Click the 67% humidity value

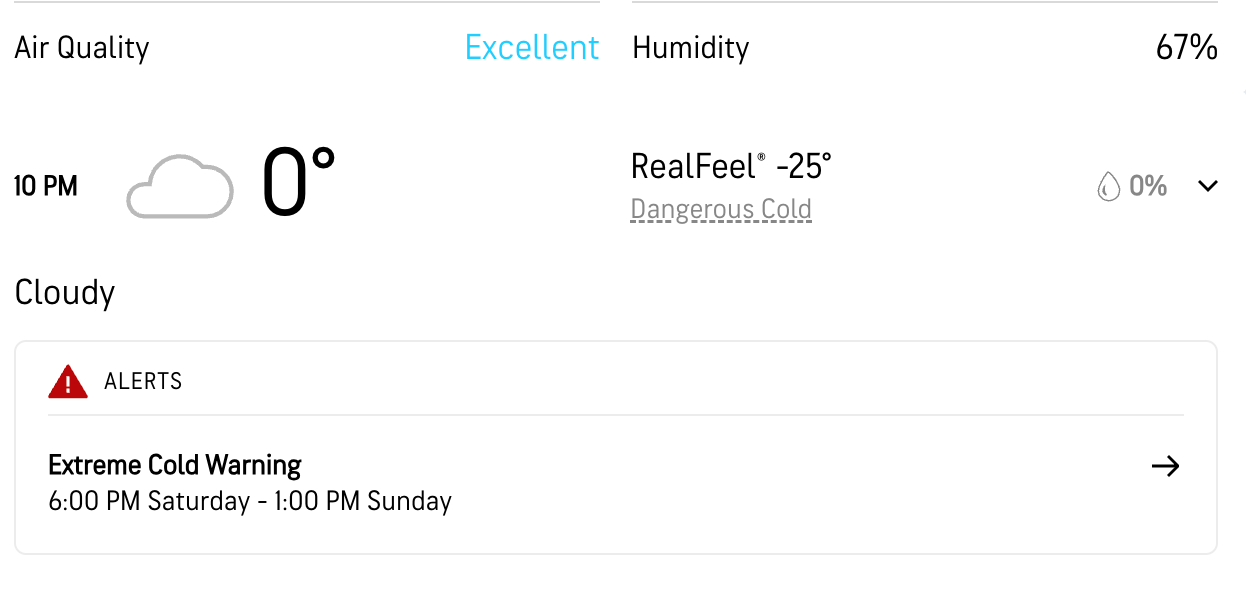click(x=1186, y=47)
